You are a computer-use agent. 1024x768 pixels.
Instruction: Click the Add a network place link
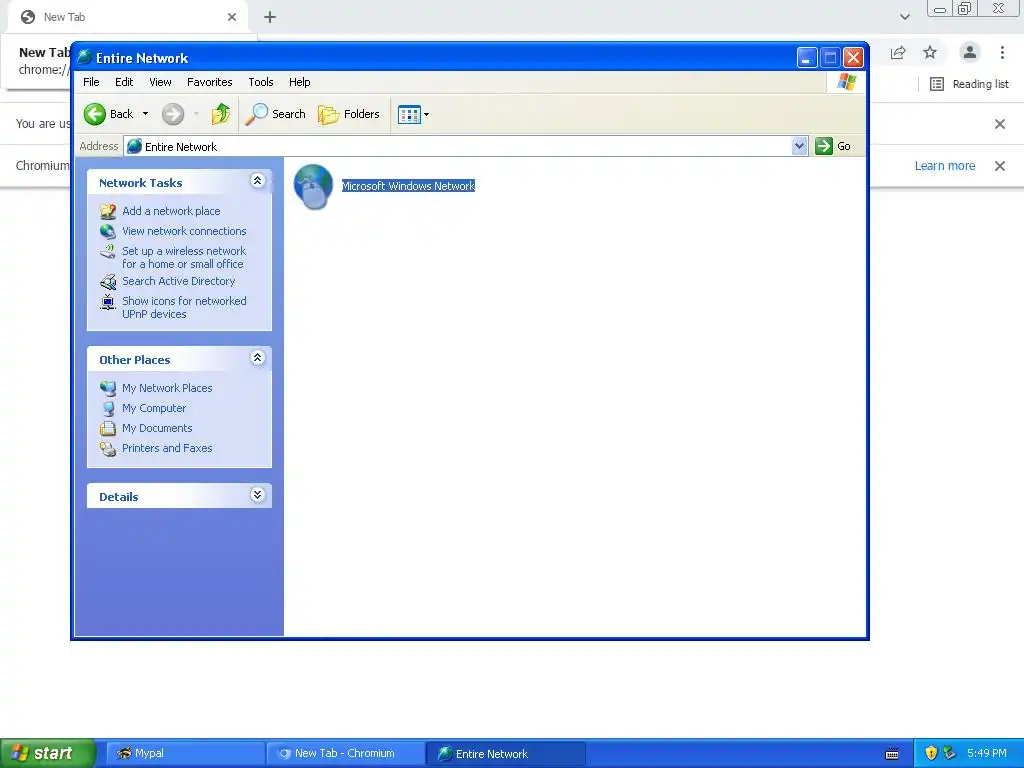(x=171, y=211)
